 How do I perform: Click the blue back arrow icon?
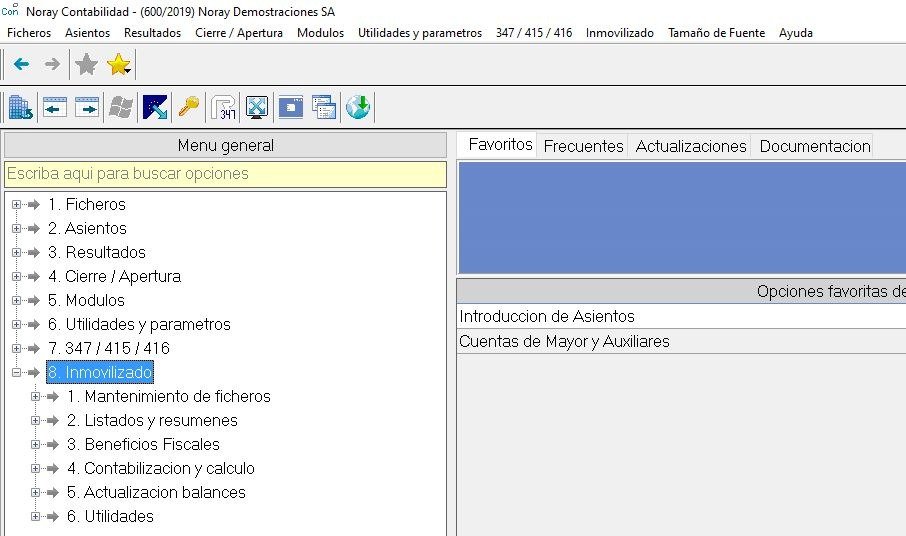21,64
